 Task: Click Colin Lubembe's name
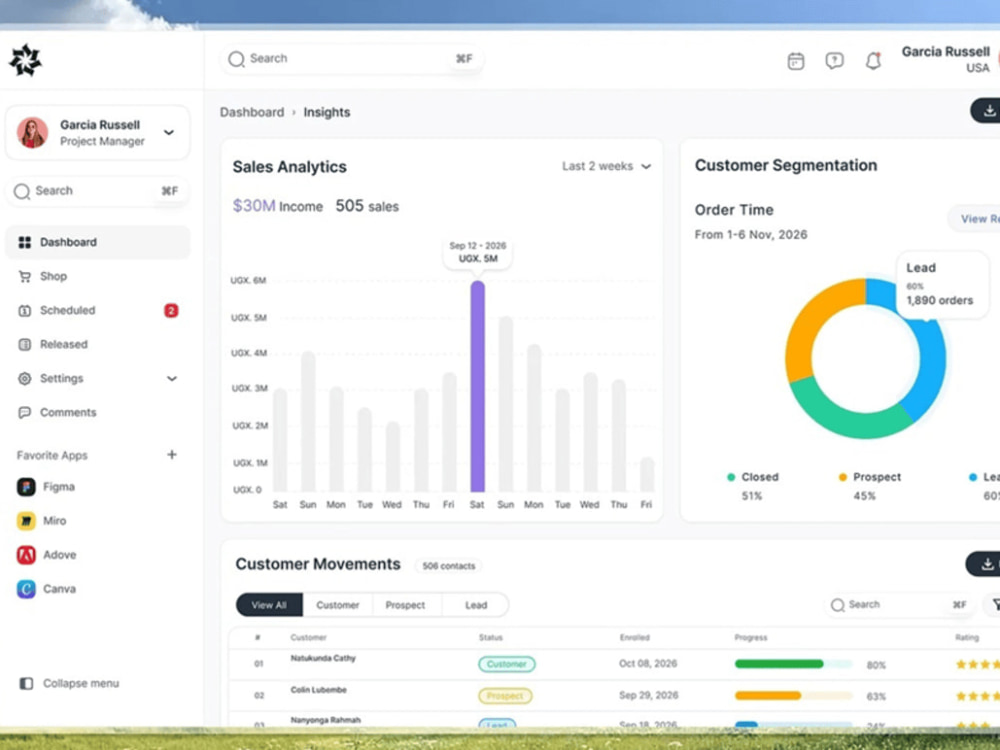[x=319, y=690]
